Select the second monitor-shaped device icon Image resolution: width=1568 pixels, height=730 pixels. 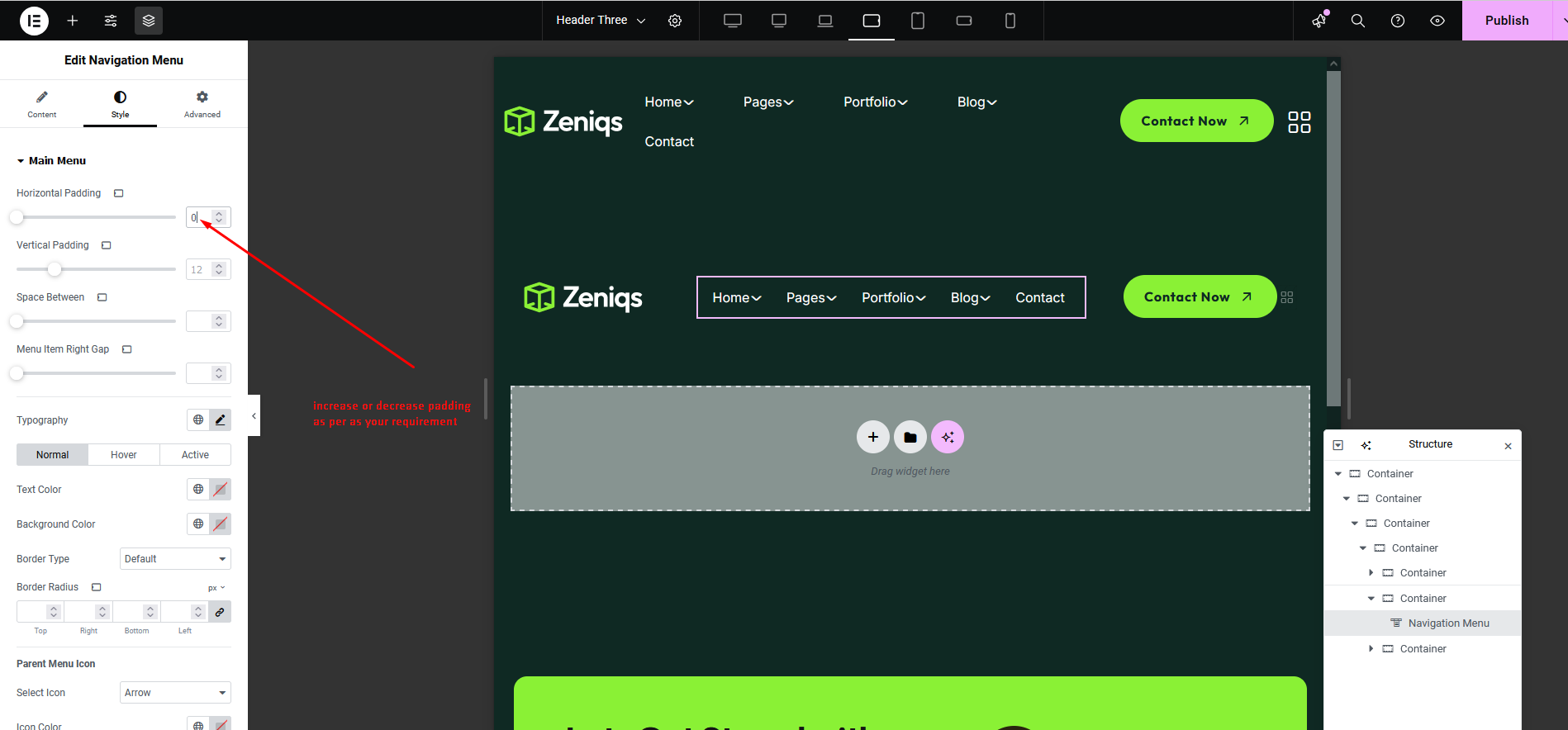click(x=779, y=21)
